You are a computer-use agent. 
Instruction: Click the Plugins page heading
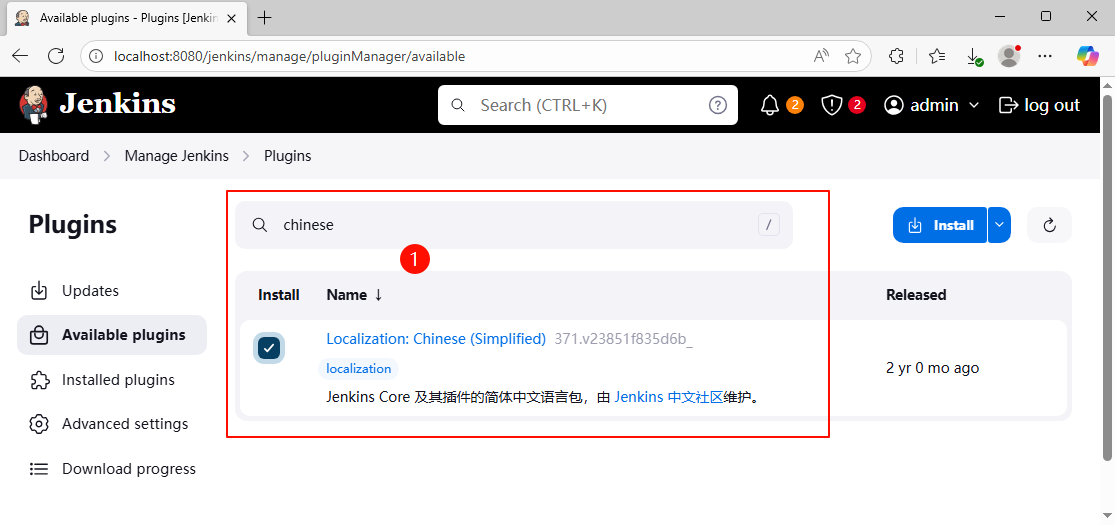coord(73,225)
